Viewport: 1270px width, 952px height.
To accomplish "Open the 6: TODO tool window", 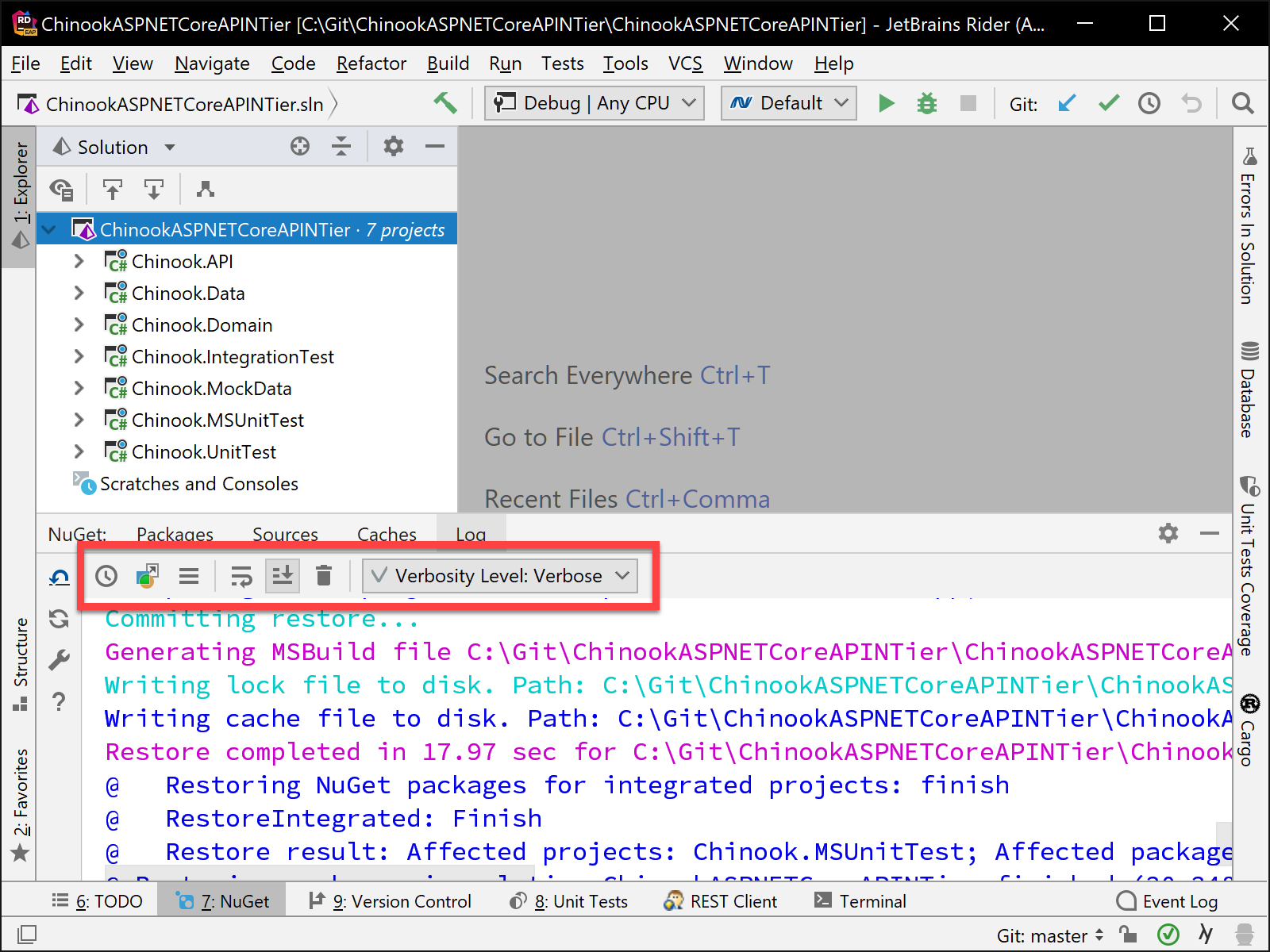I will [x=98, y=901].
